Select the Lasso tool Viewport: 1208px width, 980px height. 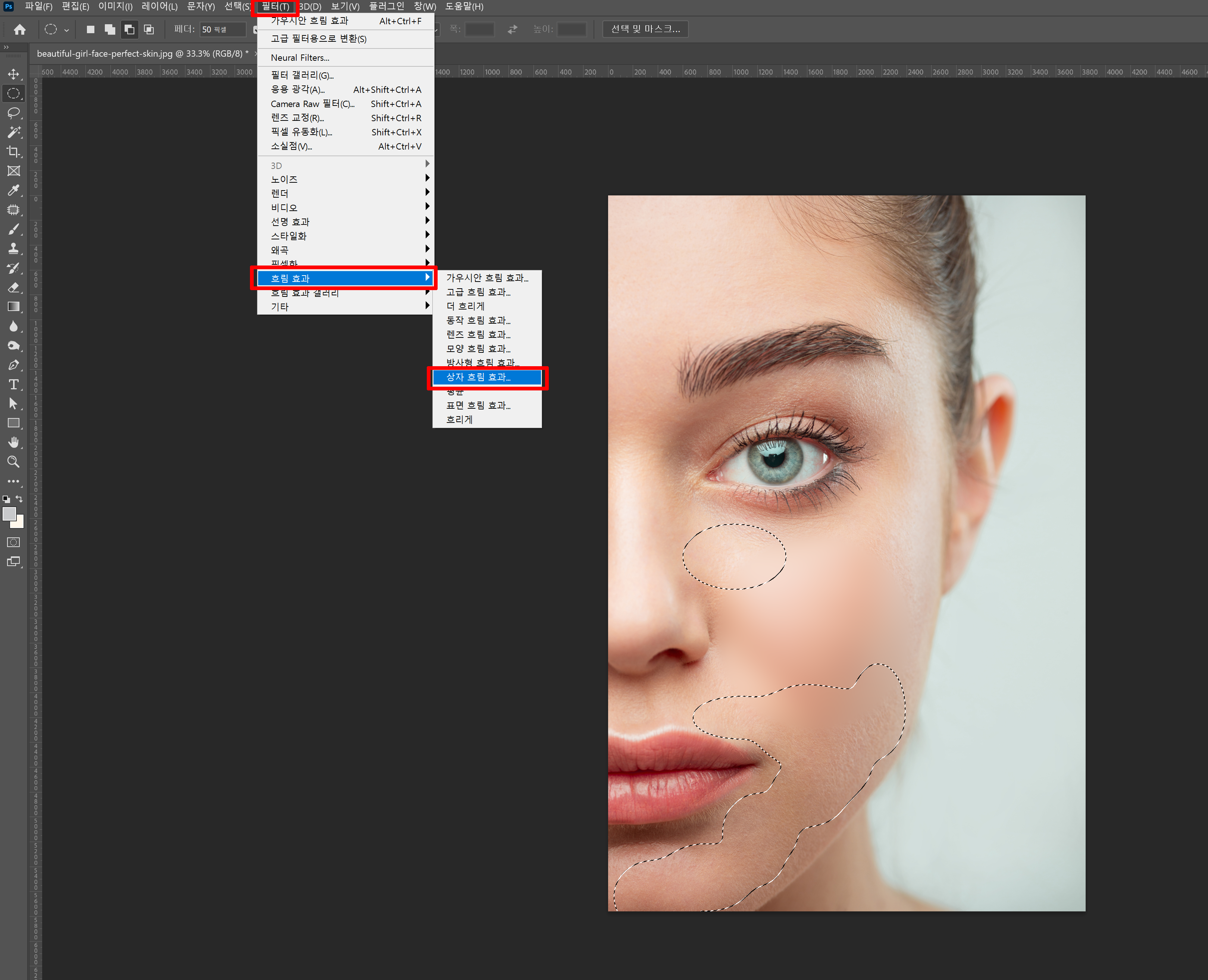(13, 112)
